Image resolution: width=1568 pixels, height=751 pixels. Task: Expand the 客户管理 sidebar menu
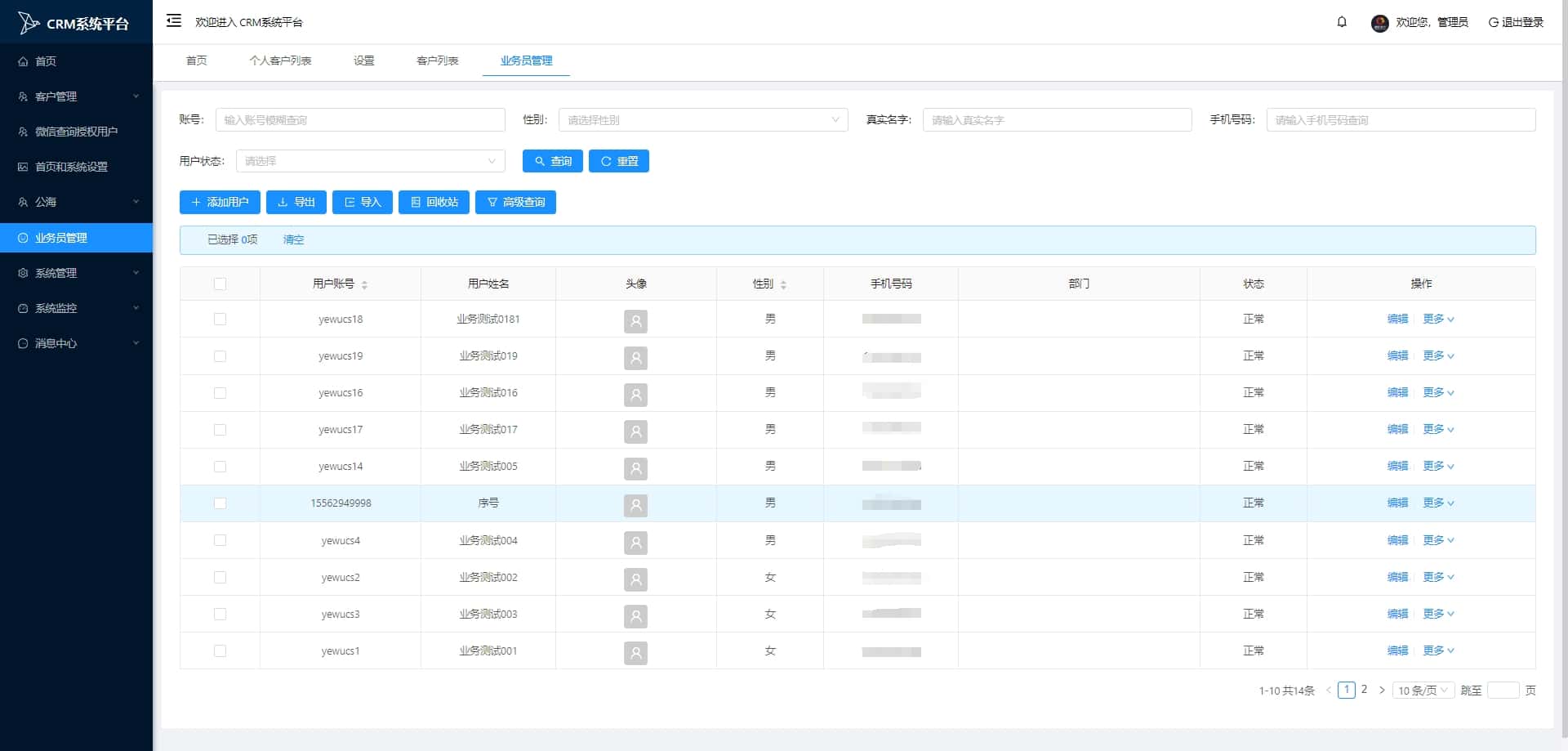coord(76,96)
